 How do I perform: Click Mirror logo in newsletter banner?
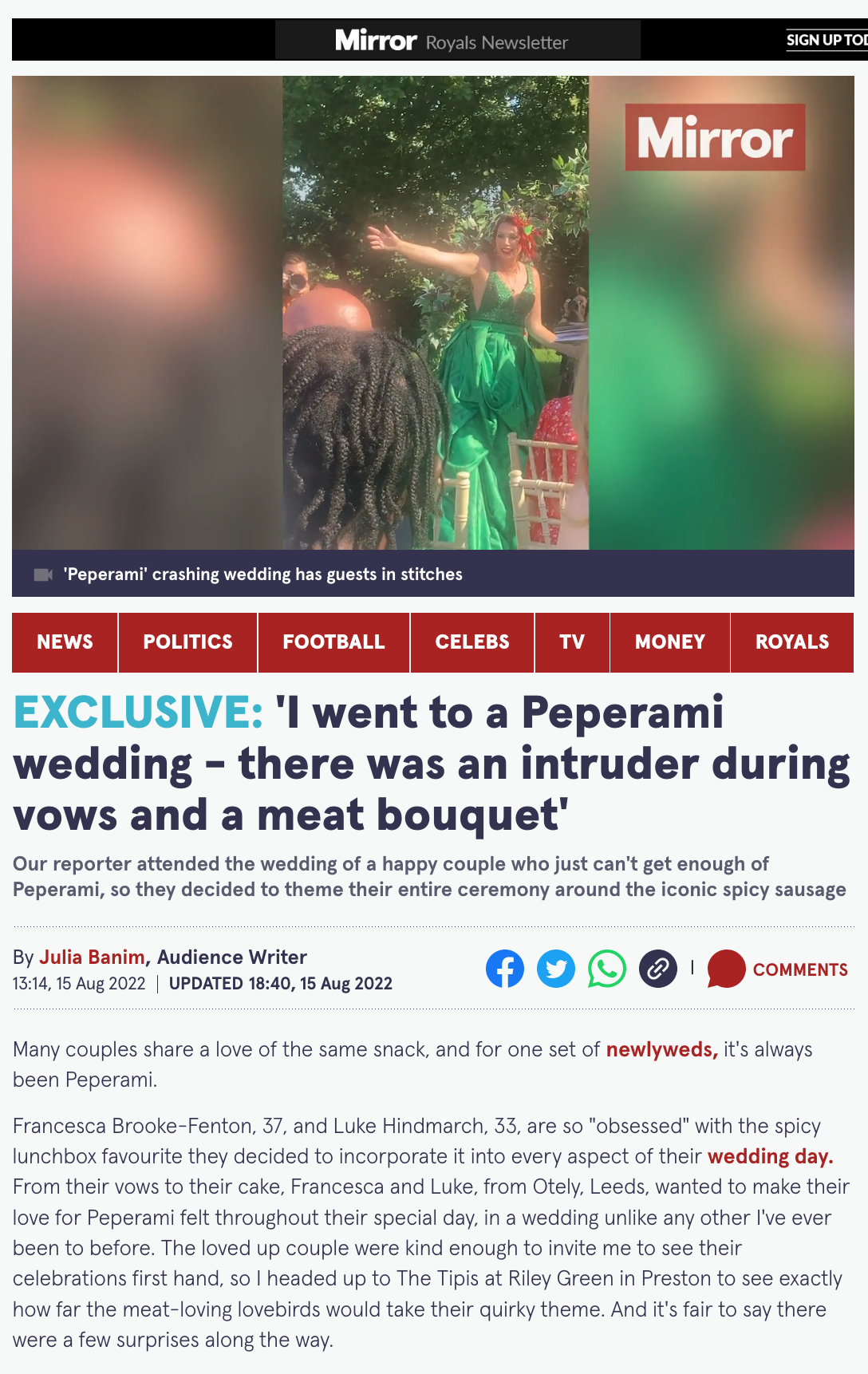(376, 41)
